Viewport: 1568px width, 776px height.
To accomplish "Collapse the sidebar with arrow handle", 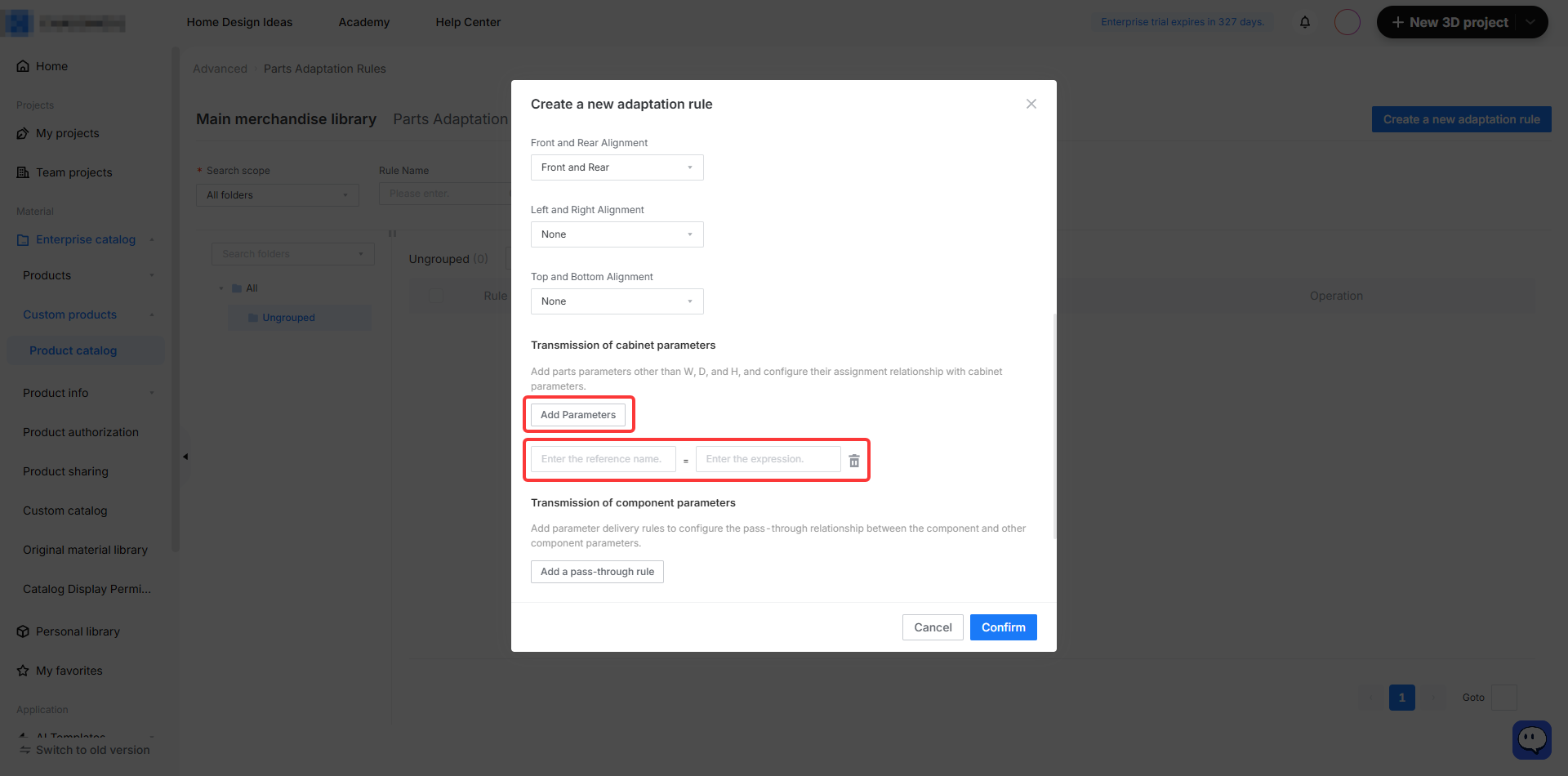I will (x=185, y=457).
